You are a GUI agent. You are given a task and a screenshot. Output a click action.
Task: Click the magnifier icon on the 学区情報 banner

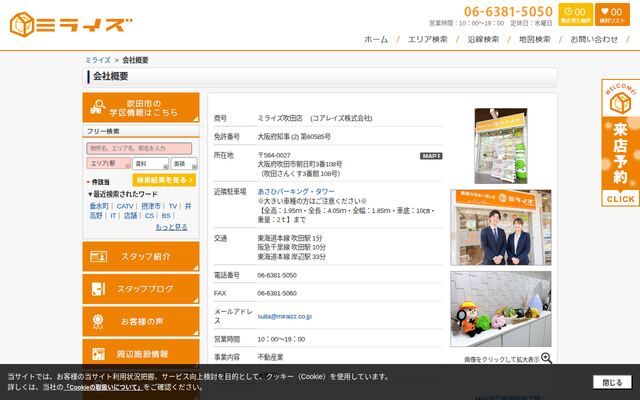(98, 107)
